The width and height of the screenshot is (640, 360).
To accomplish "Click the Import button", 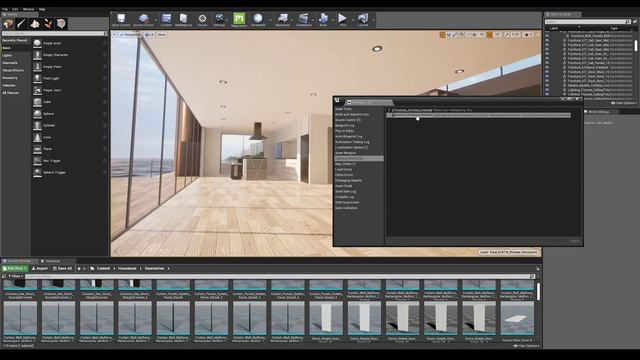I will tap(40, 268).
